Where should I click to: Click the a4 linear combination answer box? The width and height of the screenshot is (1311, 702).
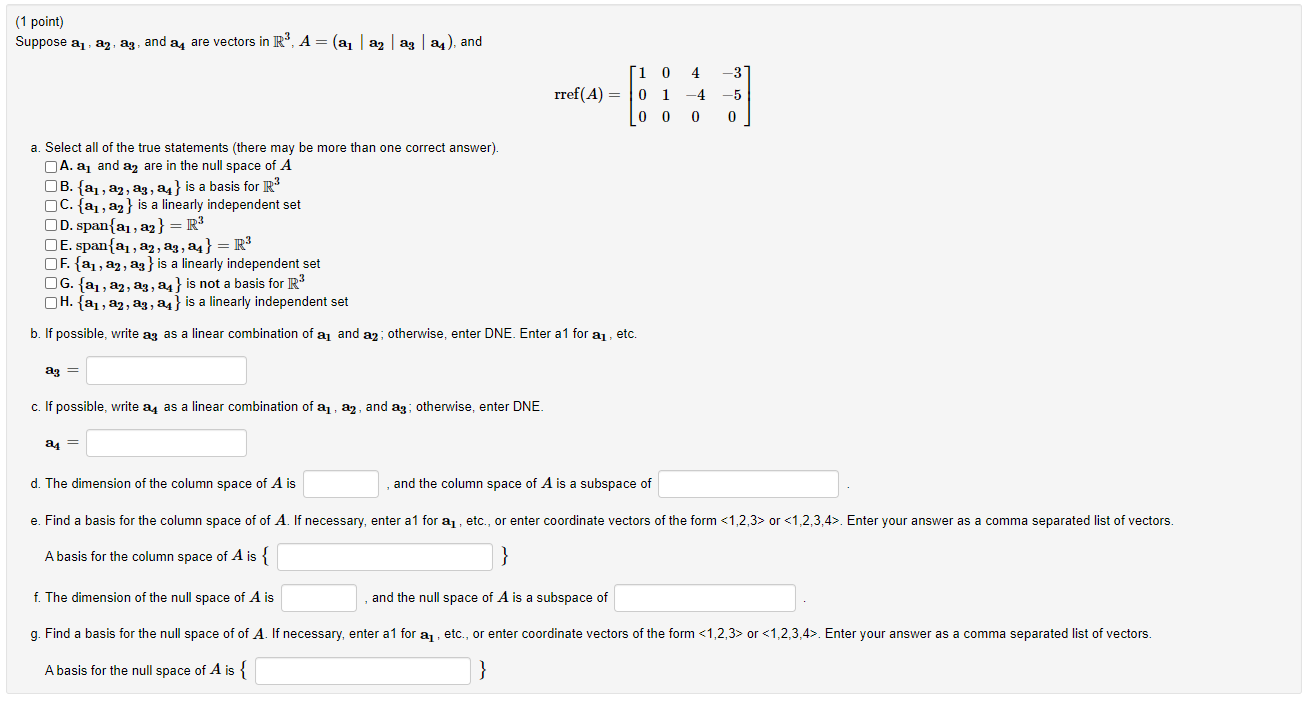pos(166,443)
